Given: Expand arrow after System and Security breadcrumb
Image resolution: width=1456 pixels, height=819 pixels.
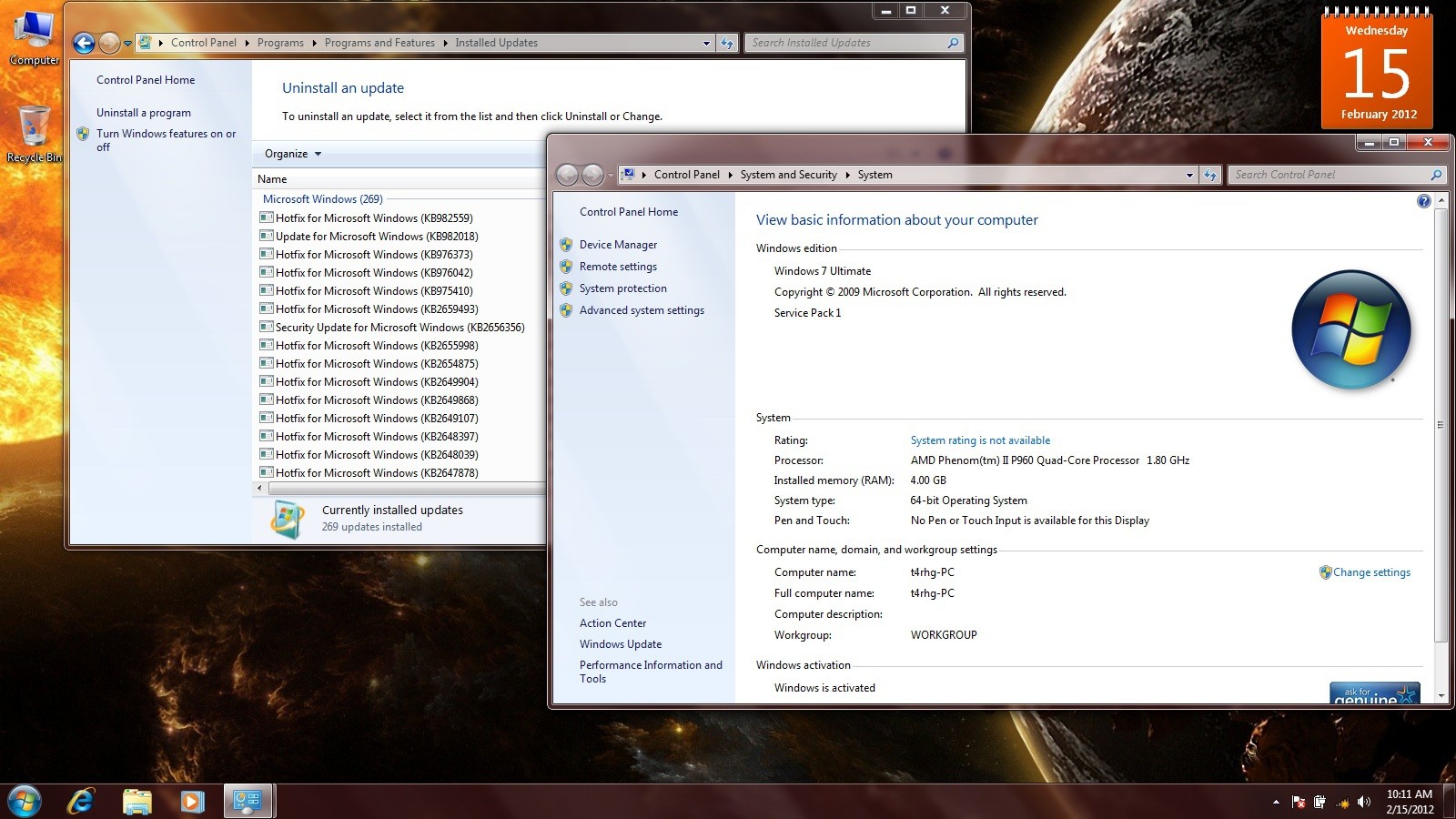Looking at the screenshot, I should [848, 175].
